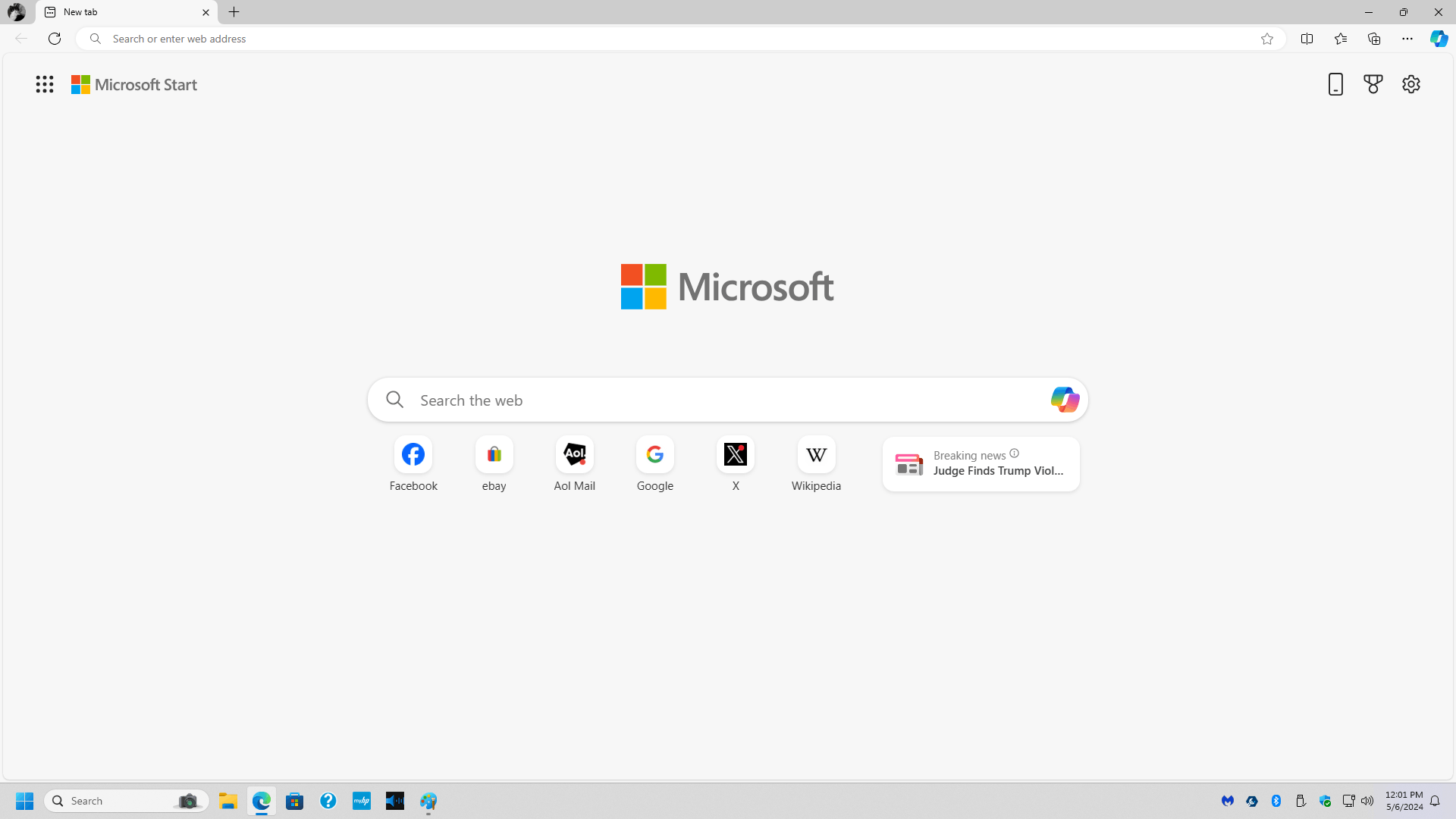
Task: Add this page to favorites
Action: pos(1267,39)
